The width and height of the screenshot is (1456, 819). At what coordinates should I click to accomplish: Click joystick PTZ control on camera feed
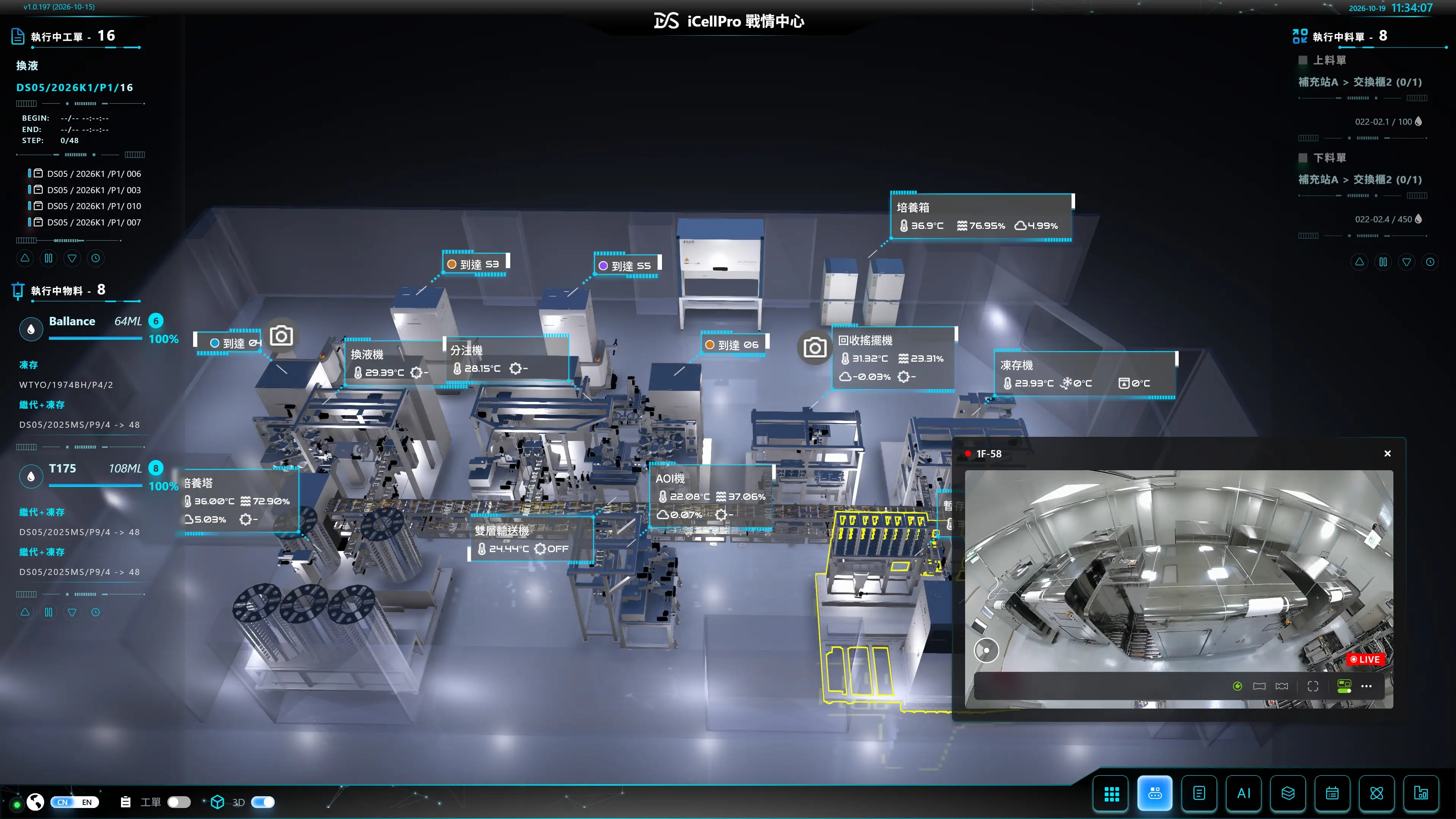[986, 650]
